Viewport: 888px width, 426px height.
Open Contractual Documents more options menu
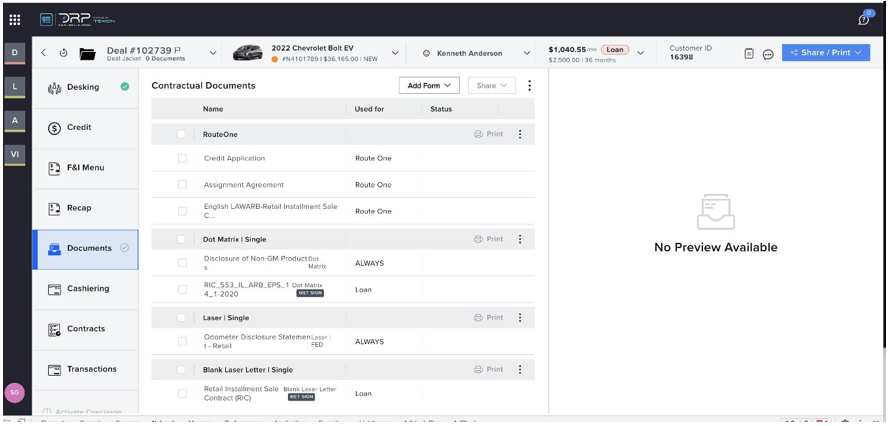[529, 86]
